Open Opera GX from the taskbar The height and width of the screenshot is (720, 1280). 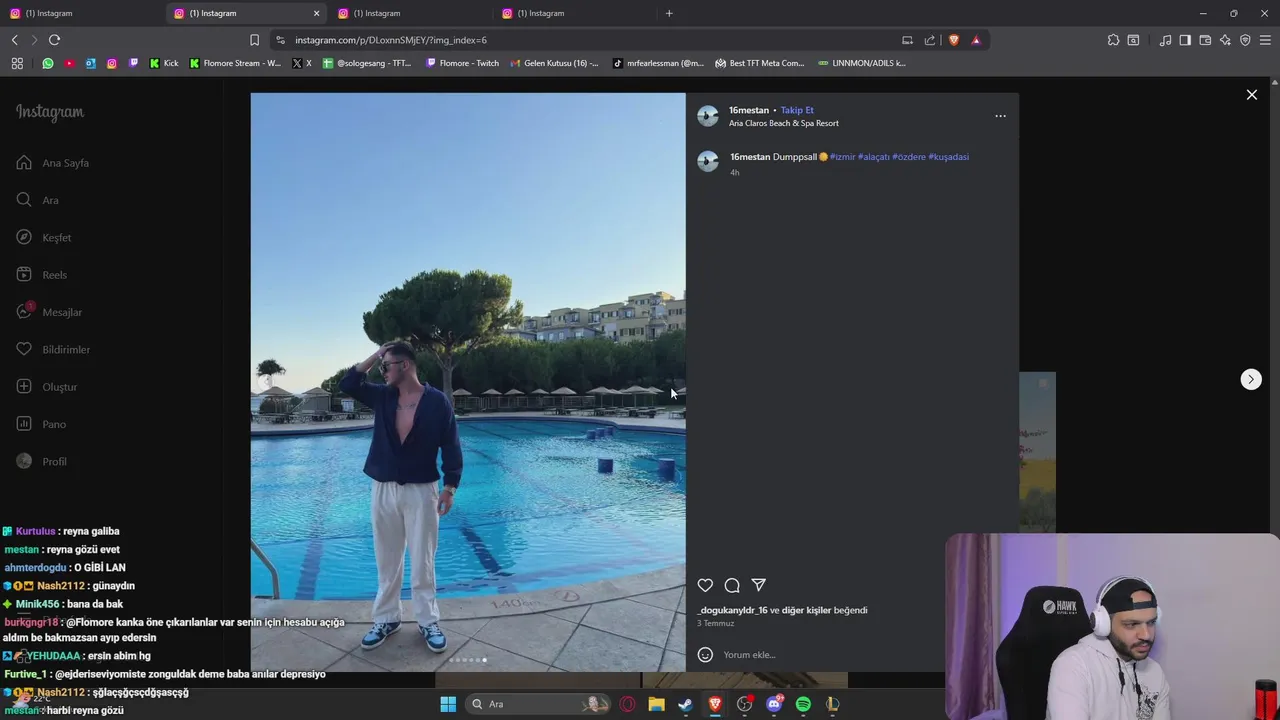627,704
